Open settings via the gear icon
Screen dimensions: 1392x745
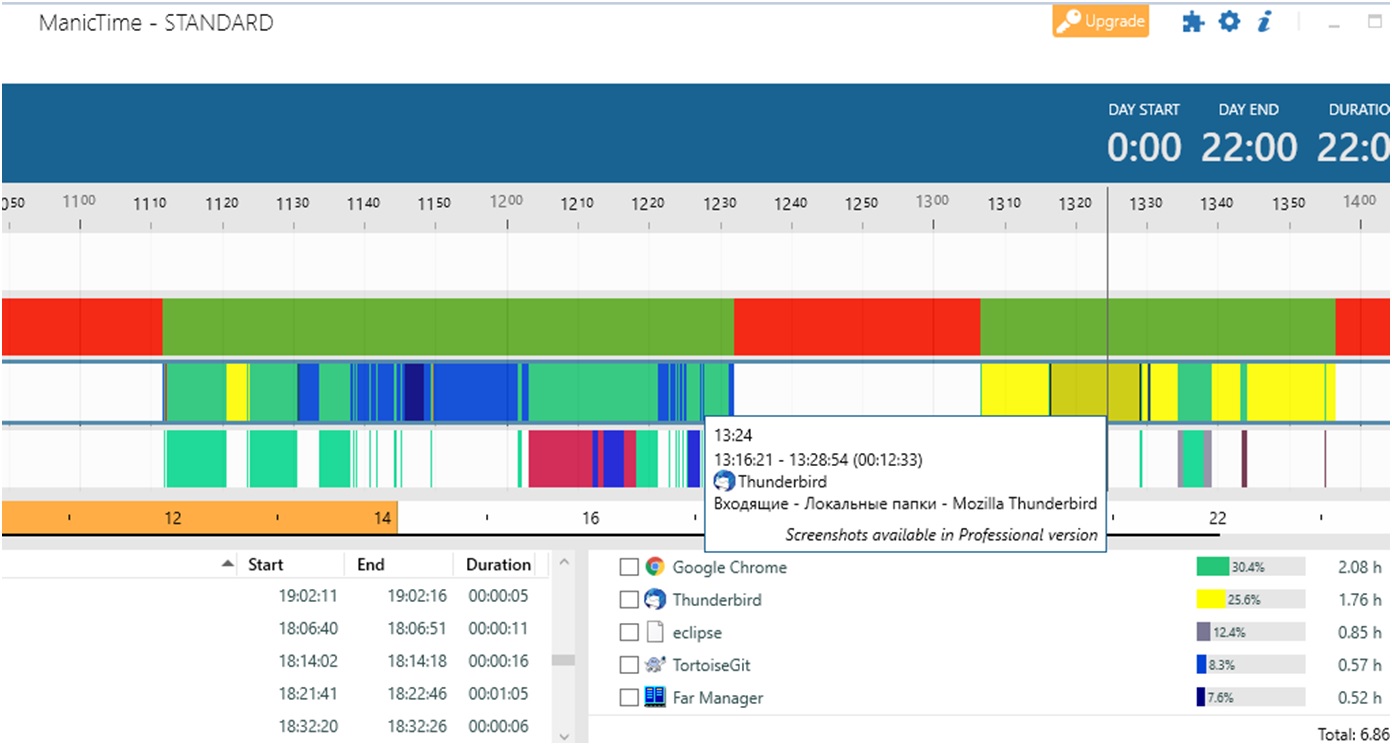1229,22
